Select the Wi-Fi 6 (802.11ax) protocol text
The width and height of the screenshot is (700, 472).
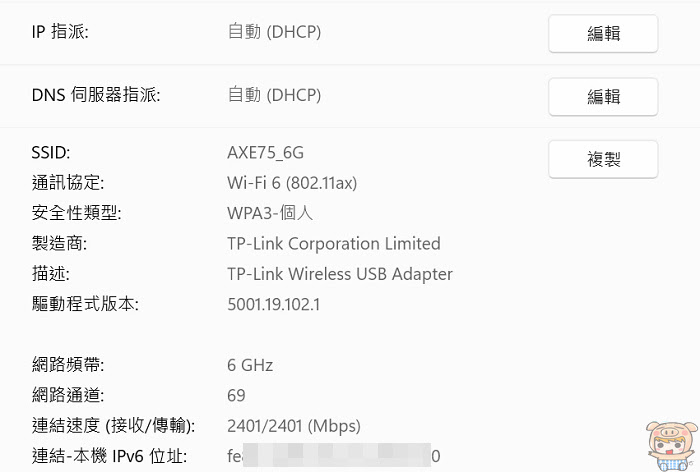292,183
